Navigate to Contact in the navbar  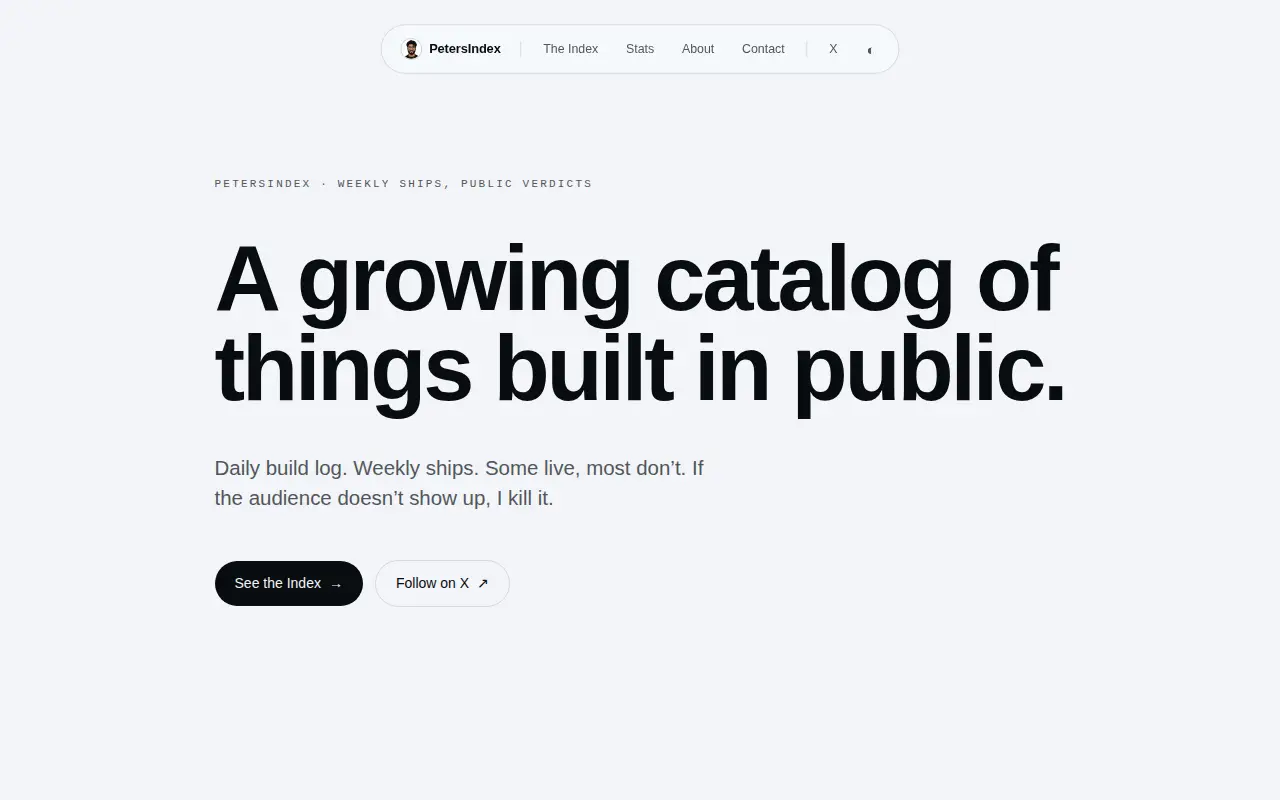coord(763,49)
